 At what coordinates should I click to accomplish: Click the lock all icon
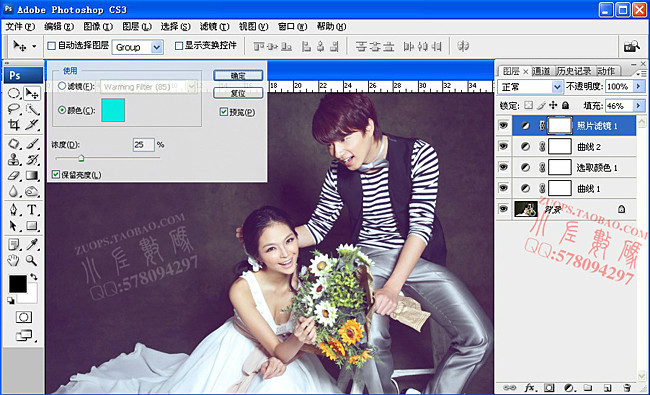coord(565,105)
